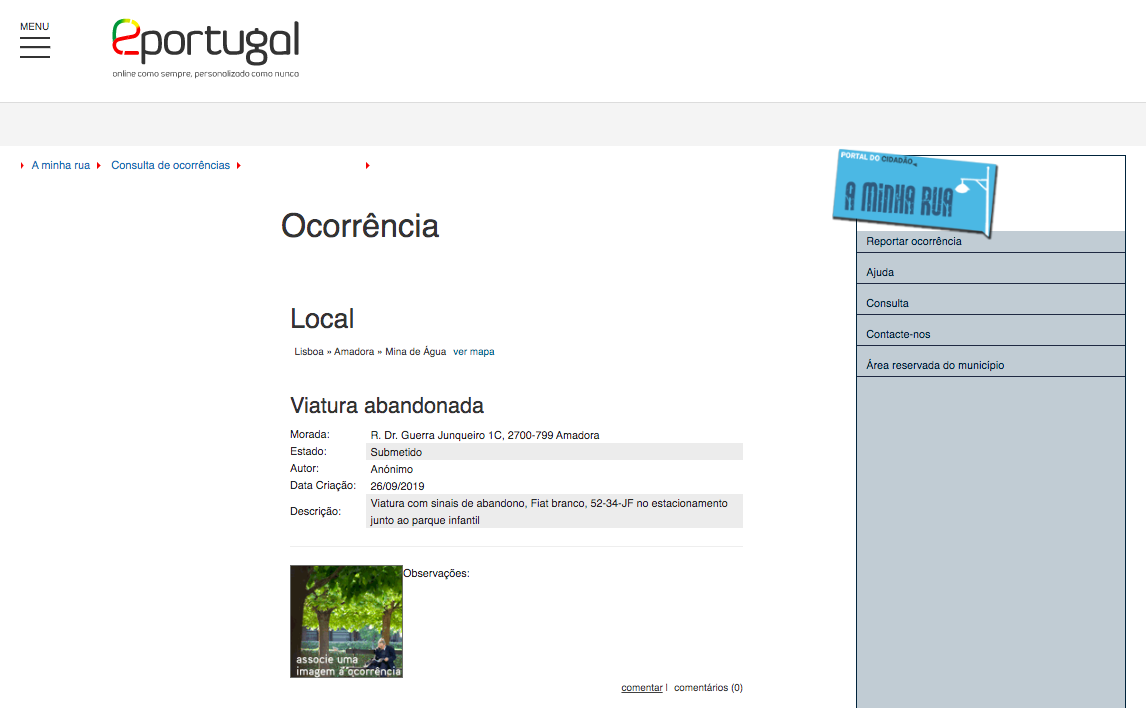Click the red arrow before 'A minha rua' breadcrumb
This screenshot has width=1146, height=708.
coord(22,166)
